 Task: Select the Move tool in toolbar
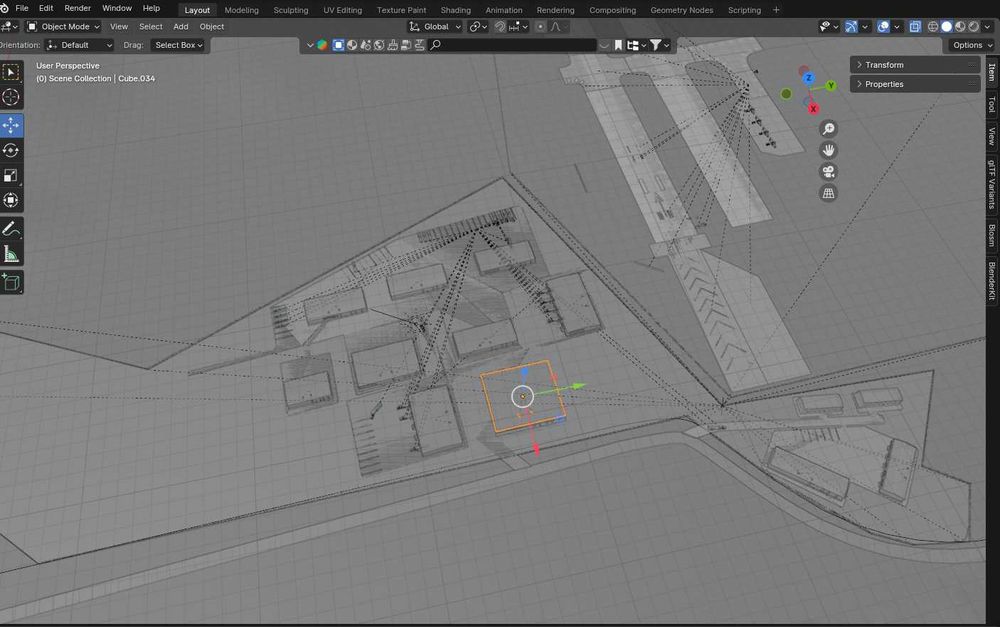[11, 126]
